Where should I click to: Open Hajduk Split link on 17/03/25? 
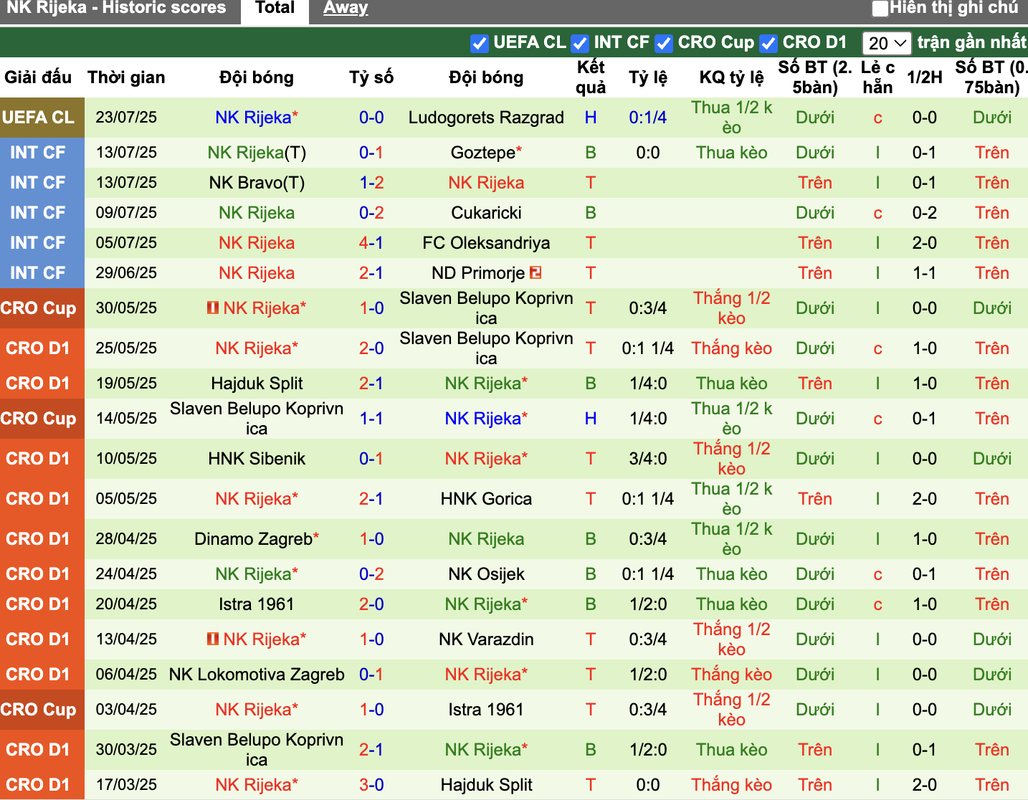(486, 785)
